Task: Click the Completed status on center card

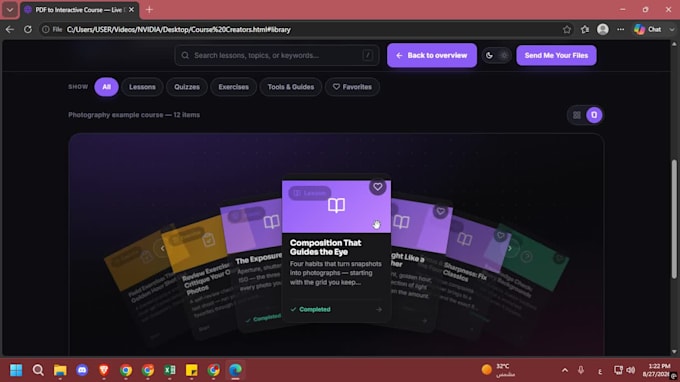Action: point(311,309)
